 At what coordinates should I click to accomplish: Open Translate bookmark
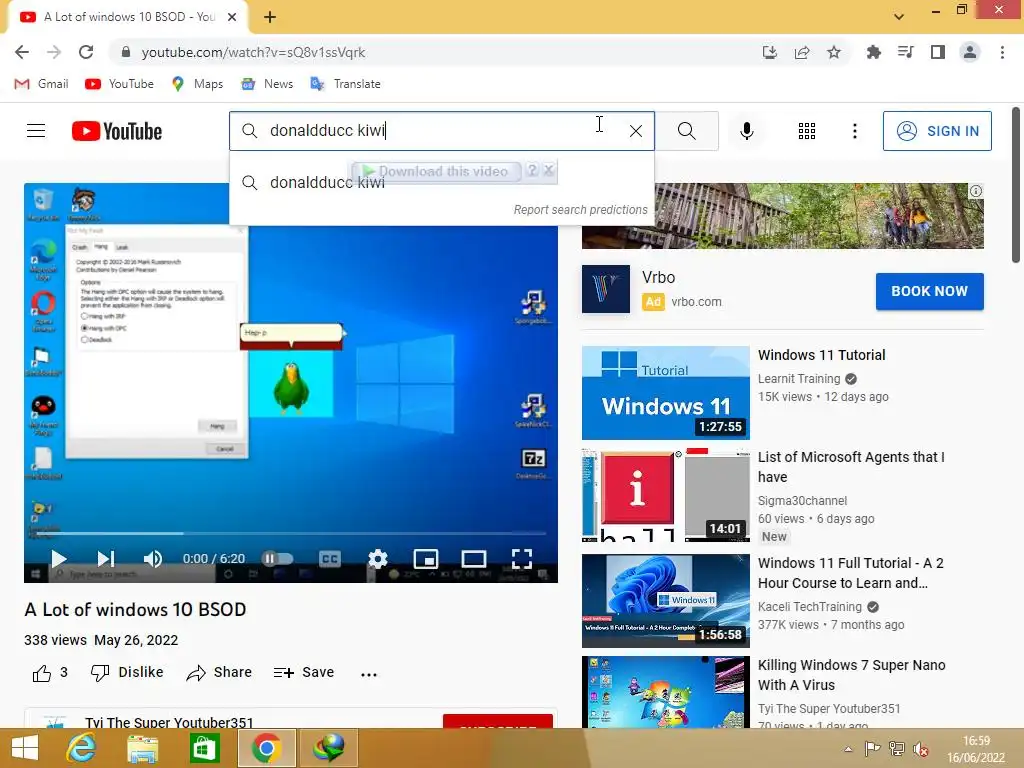point(345,84)
